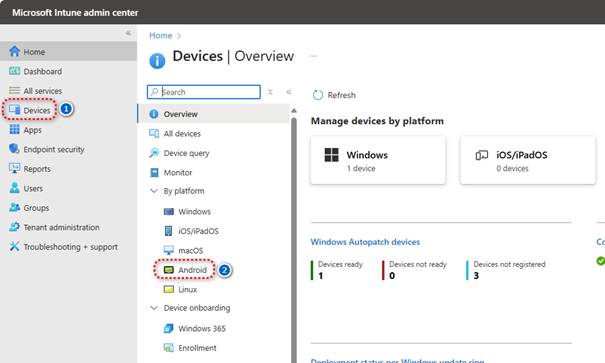Viewport: 605px width, 363px height.
Task: Select the Reports menu item
Action: [68, 169]
